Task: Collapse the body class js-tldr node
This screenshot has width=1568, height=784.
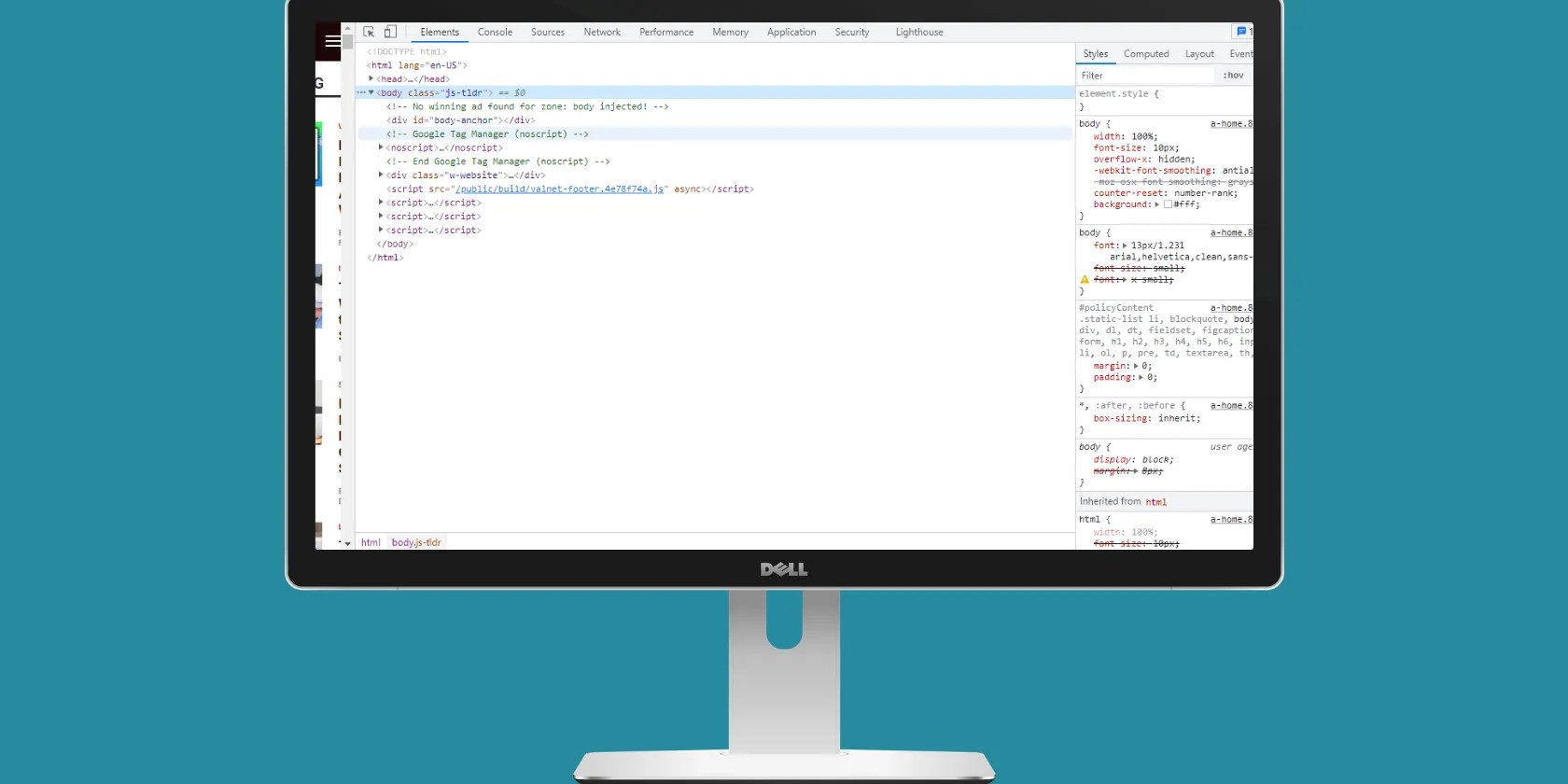Action: coord(371,92)
